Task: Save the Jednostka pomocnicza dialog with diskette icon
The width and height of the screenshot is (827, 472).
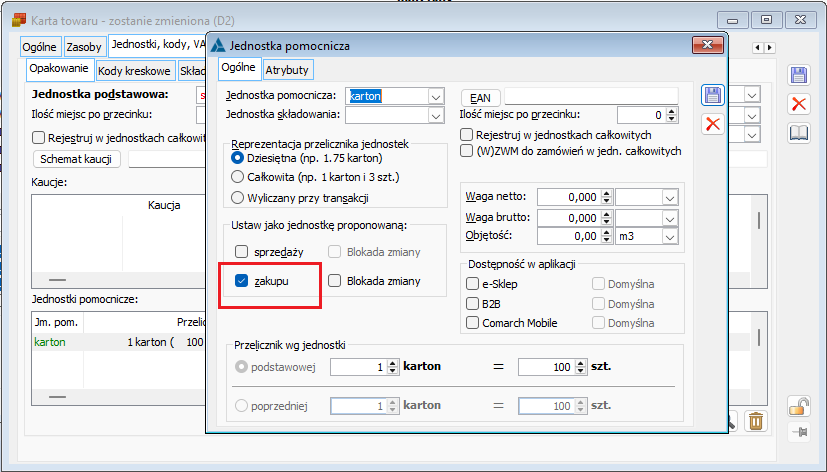Action: point(713,95)
